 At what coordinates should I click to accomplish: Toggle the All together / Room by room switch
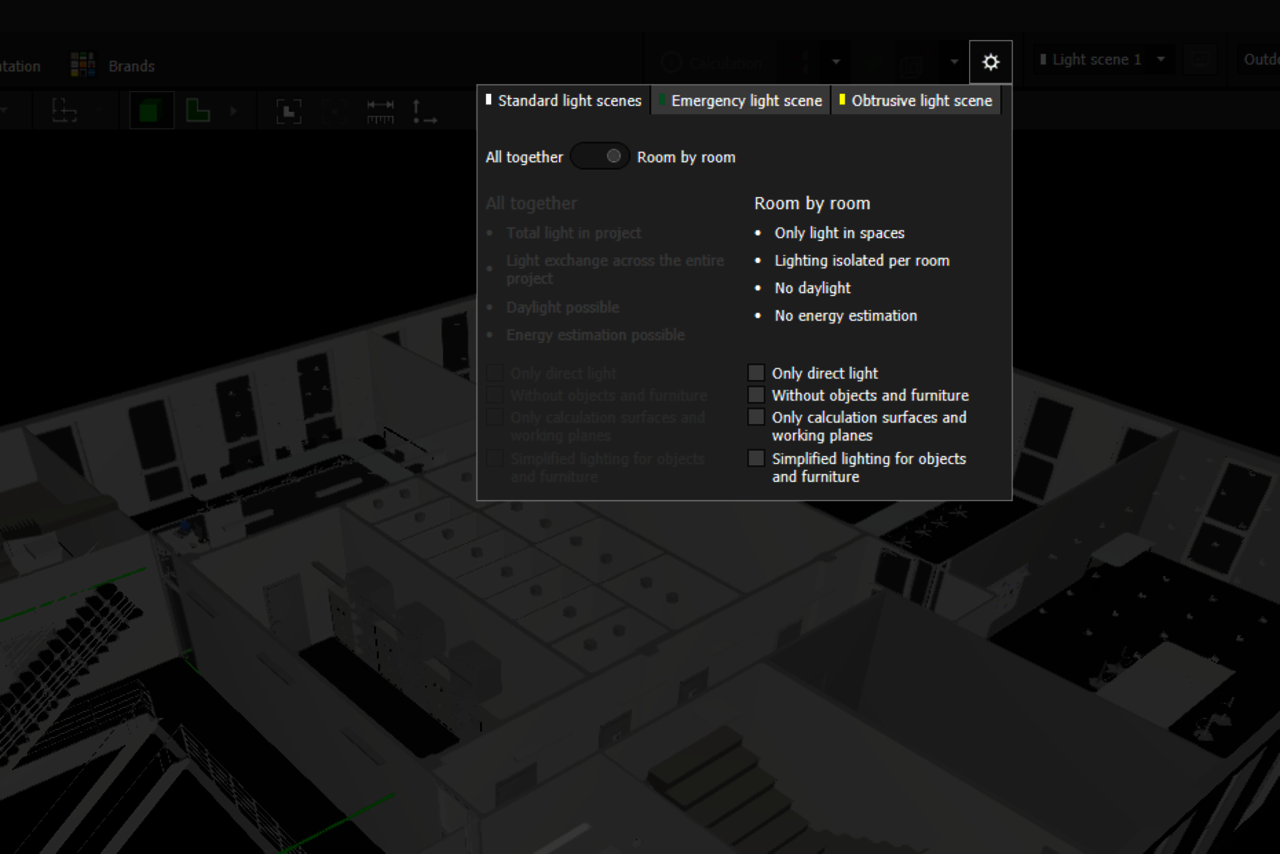tap(600, 157)
